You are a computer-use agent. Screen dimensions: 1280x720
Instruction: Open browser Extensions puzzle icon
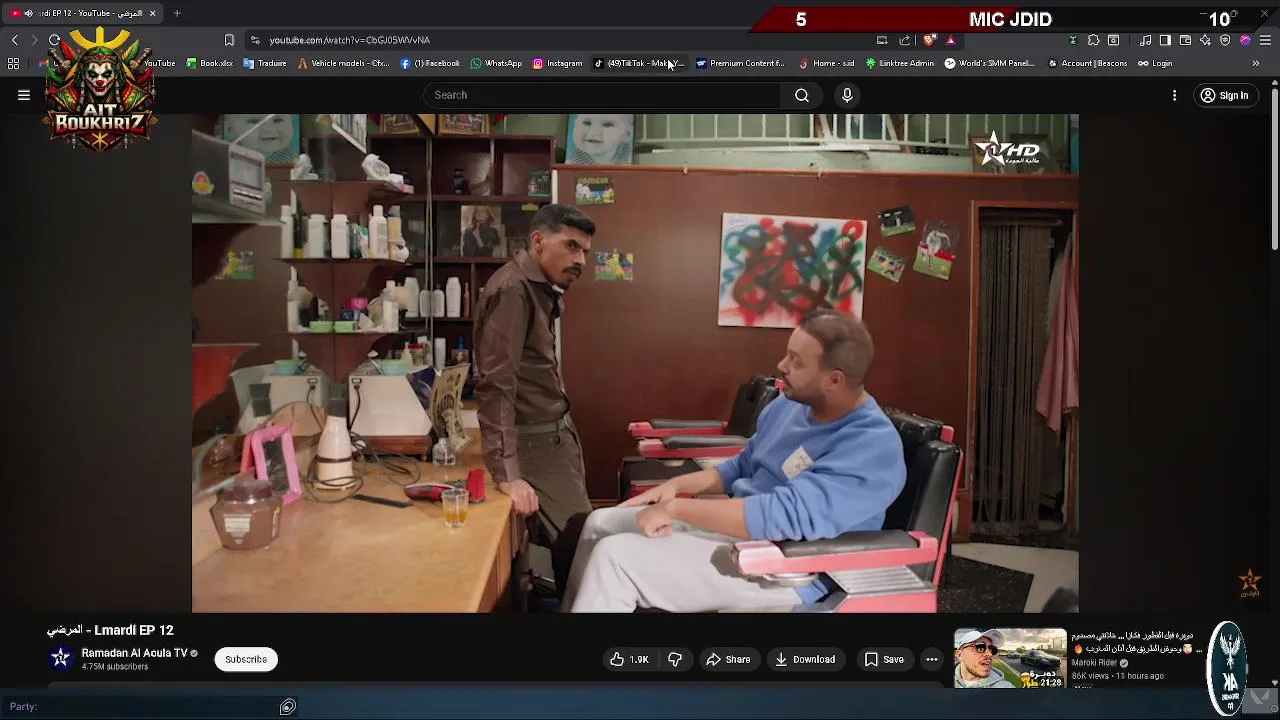click(1093, 40)
